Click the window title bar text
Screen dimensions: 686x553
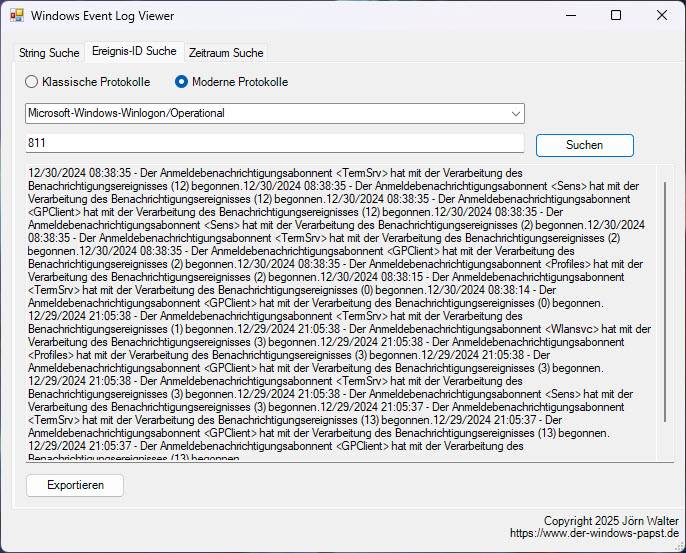(102, 16)
